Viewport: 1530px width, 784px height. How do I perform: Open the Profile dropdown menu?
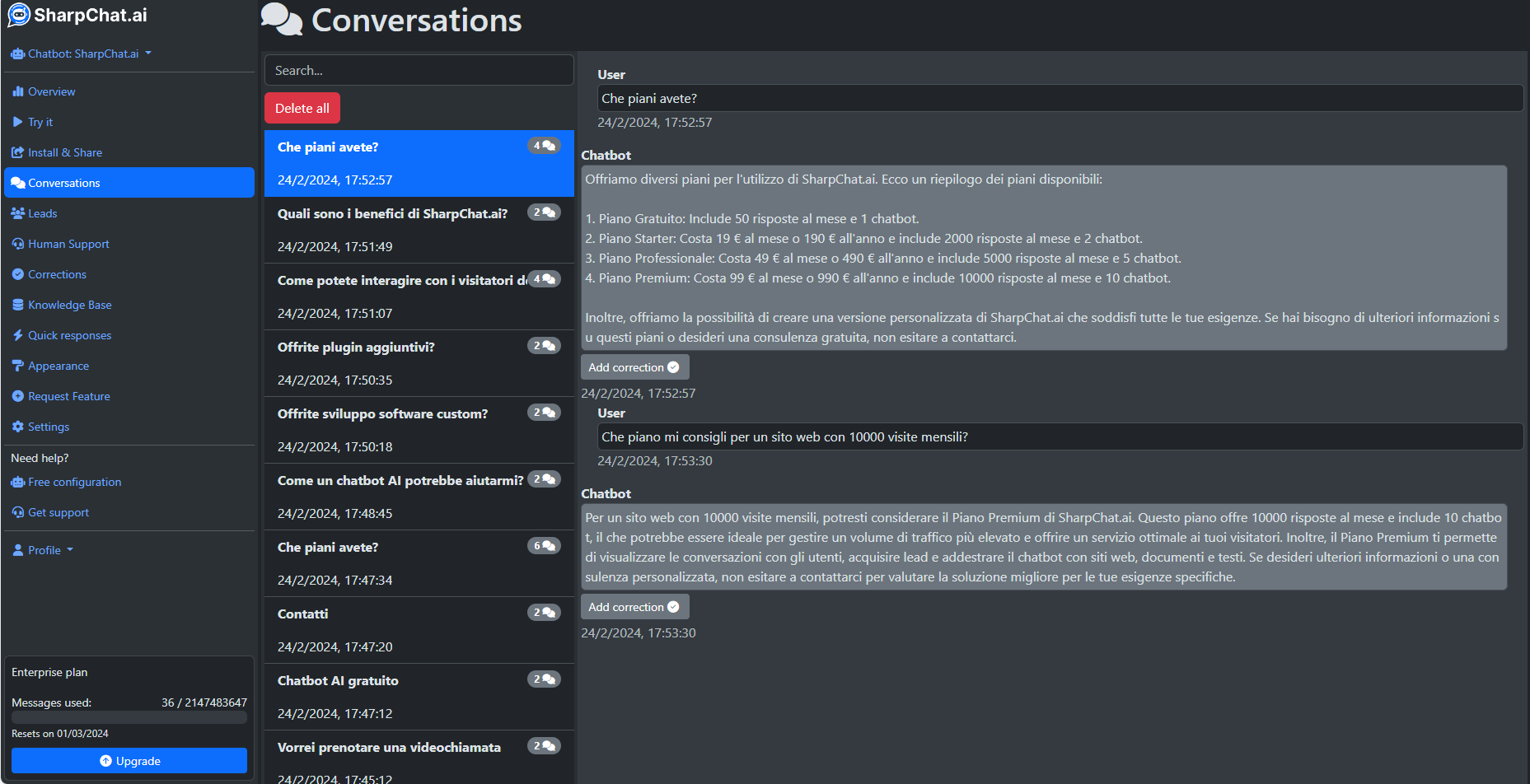pyautogui.click(x=44, y=550)
